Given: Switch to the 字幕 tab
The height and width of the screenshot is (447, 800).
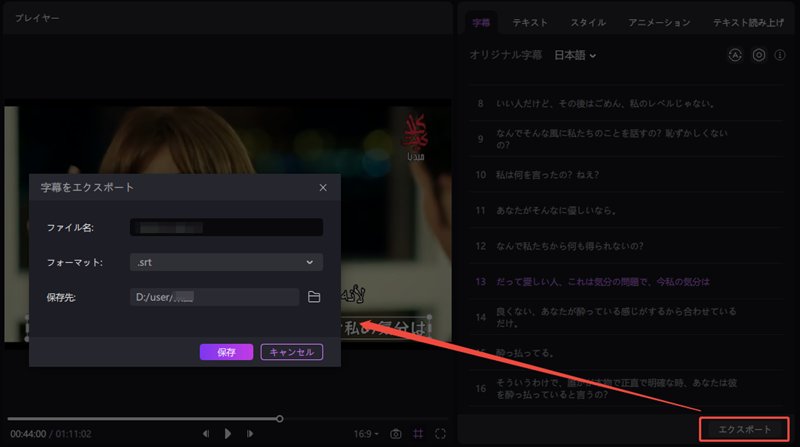Looking at the screenshot, I should click(481, 23).
